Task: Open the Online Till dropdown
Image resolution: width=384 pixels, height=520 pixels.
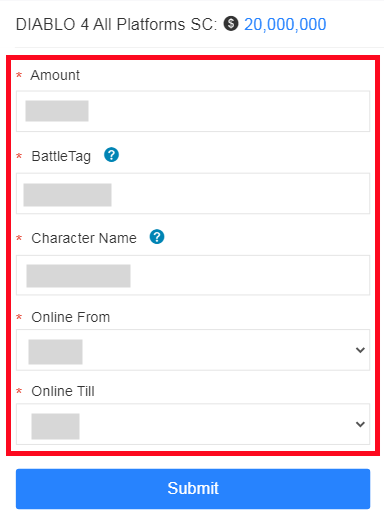Action: click(x=193, y=424)
